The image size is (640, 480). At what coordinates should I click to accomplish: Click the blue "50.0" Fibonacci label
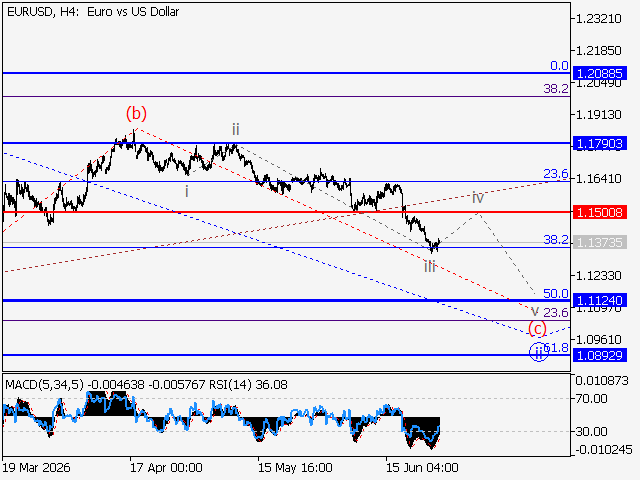pos(556,293)
